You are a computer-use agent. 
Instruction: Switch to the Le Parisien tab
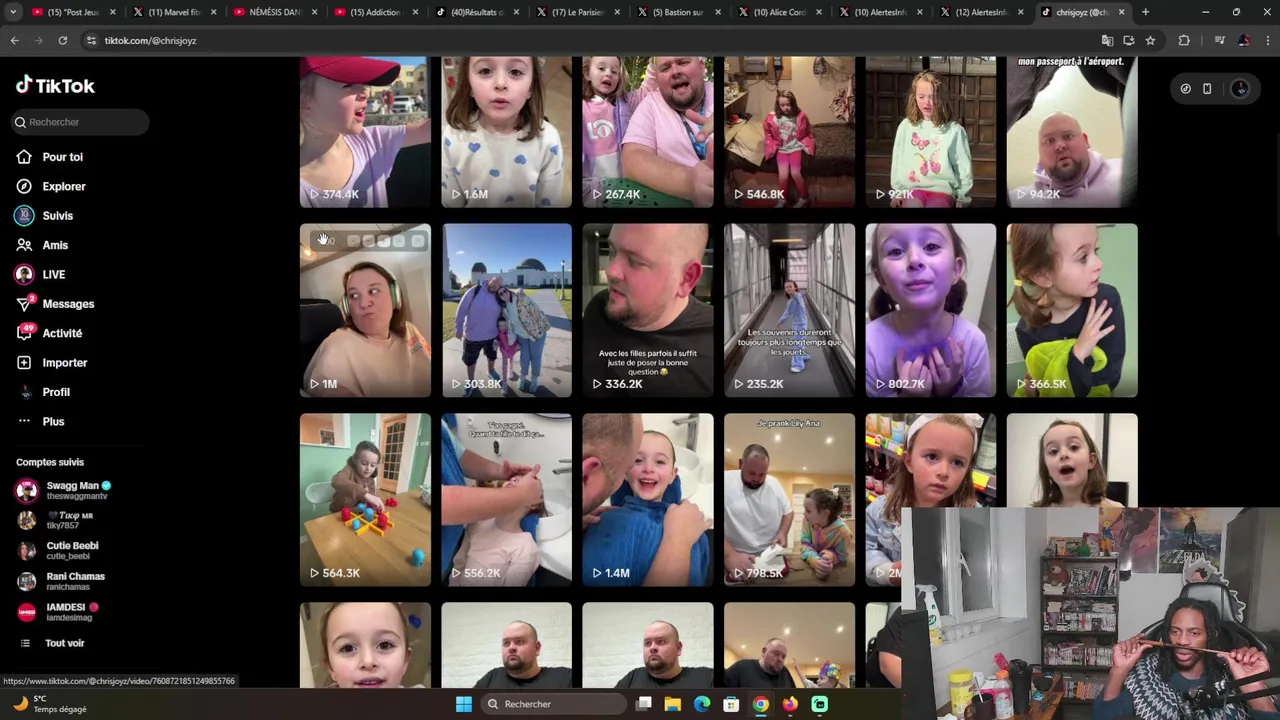578,12
